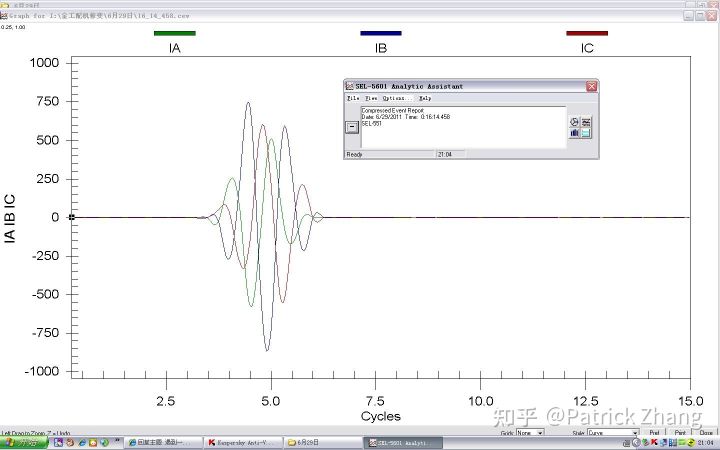Open the File menu in Analytic Assistant
Image resolution: width=720 pixels, height=450 pixels.
point(352,99)
